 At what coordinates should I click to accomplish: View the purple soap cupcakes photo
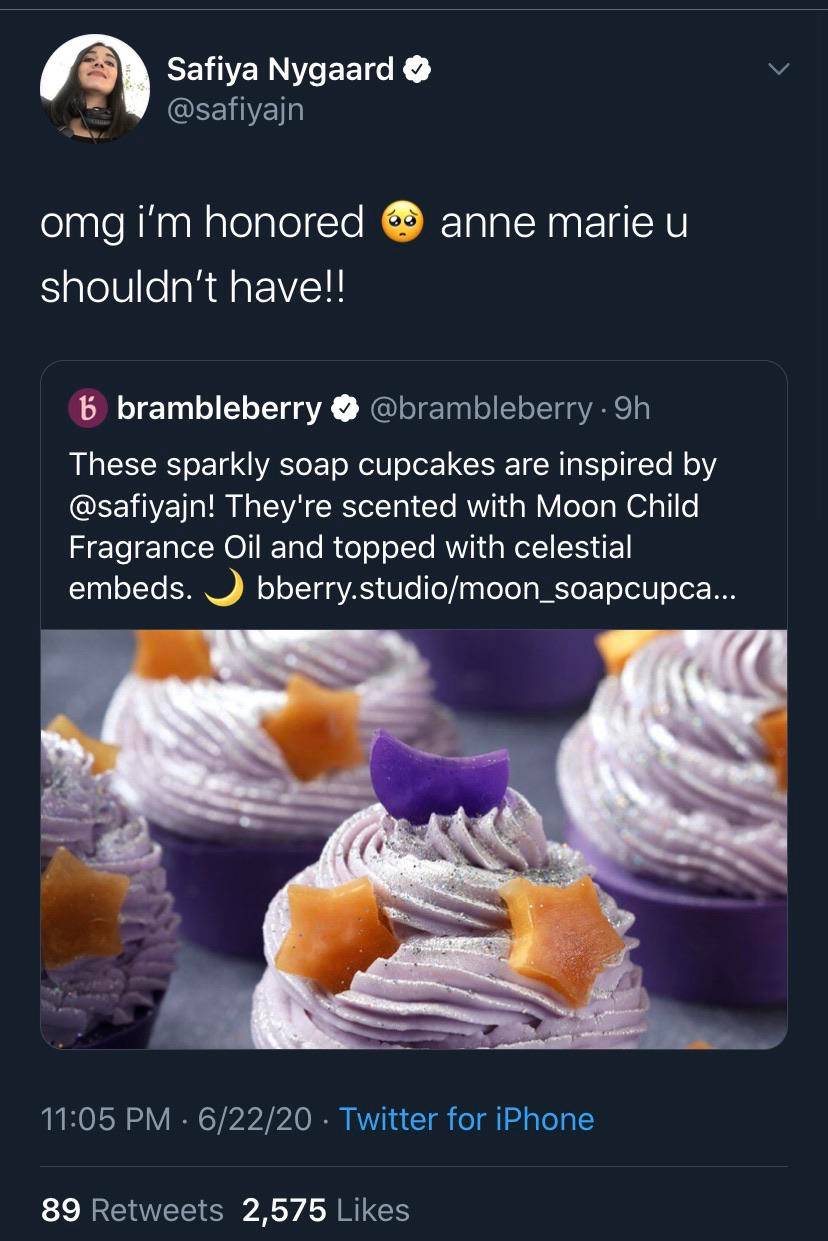point(414,838)
